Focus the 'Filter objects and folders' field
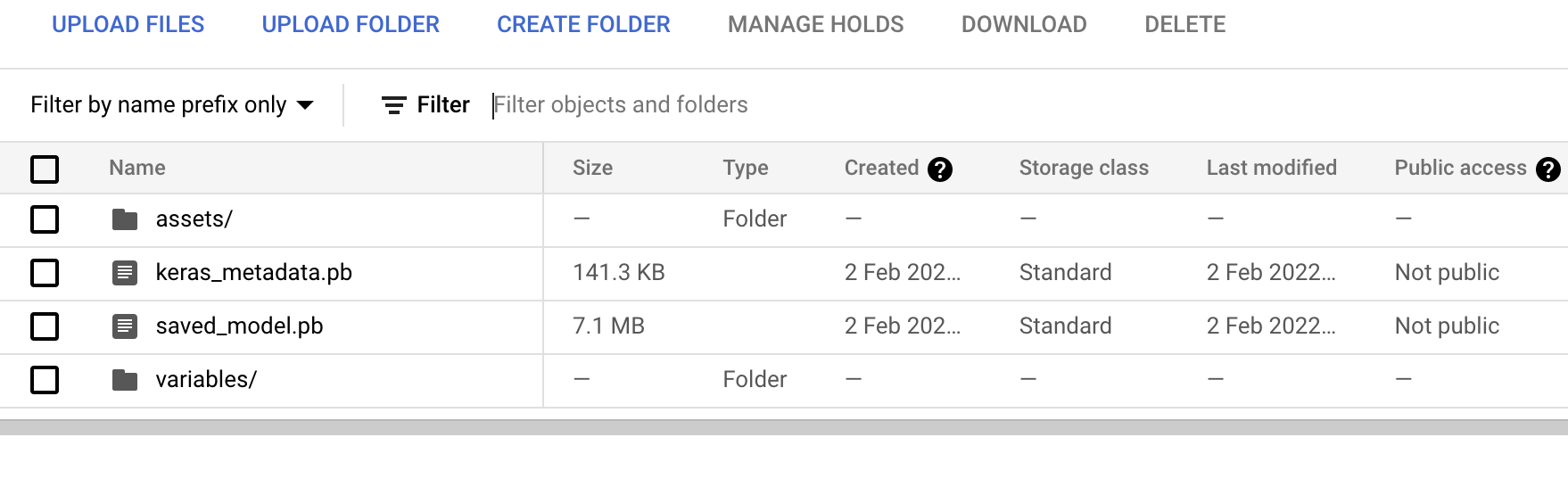The height and width of the screenshot is (487, 1568). pyautogui.click(x=803, y=105)
